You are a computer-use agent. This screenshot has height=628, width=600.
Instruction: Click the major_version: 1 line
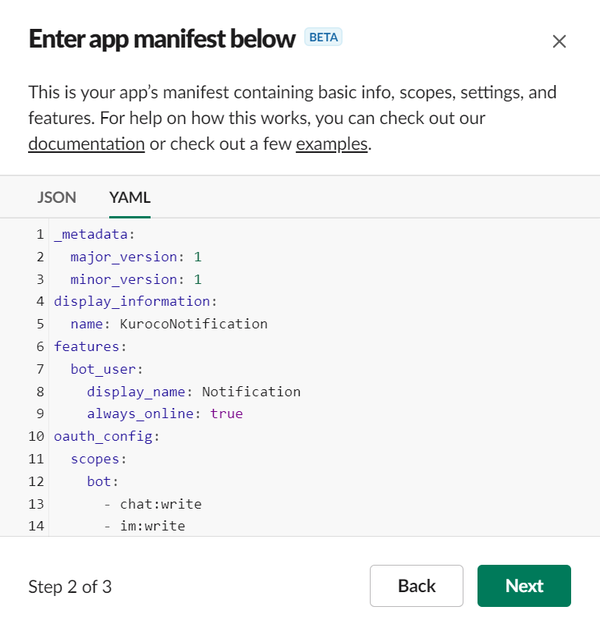click(136, 257)
